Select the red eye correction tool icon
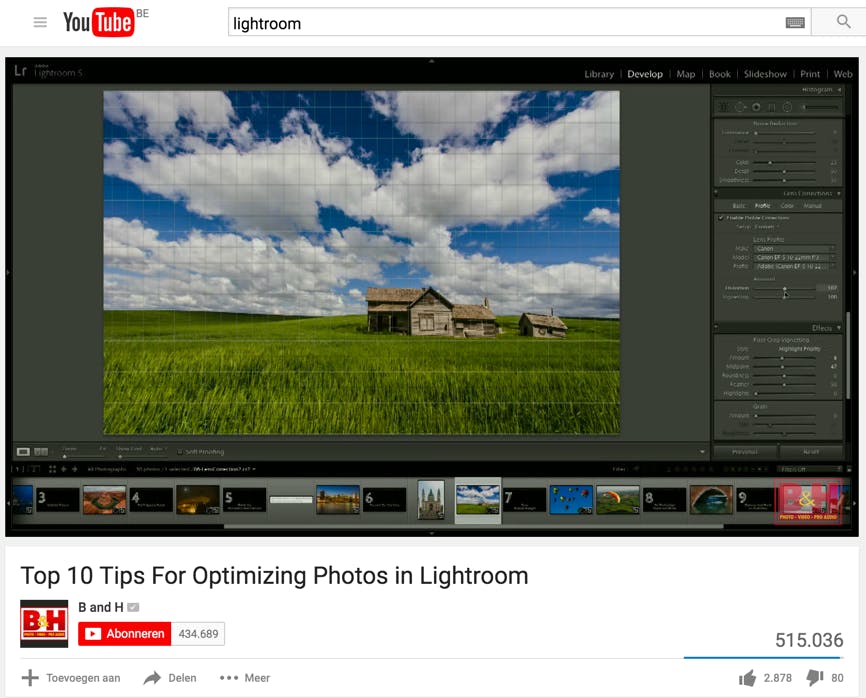866x698 pixels. pos(756,107)
